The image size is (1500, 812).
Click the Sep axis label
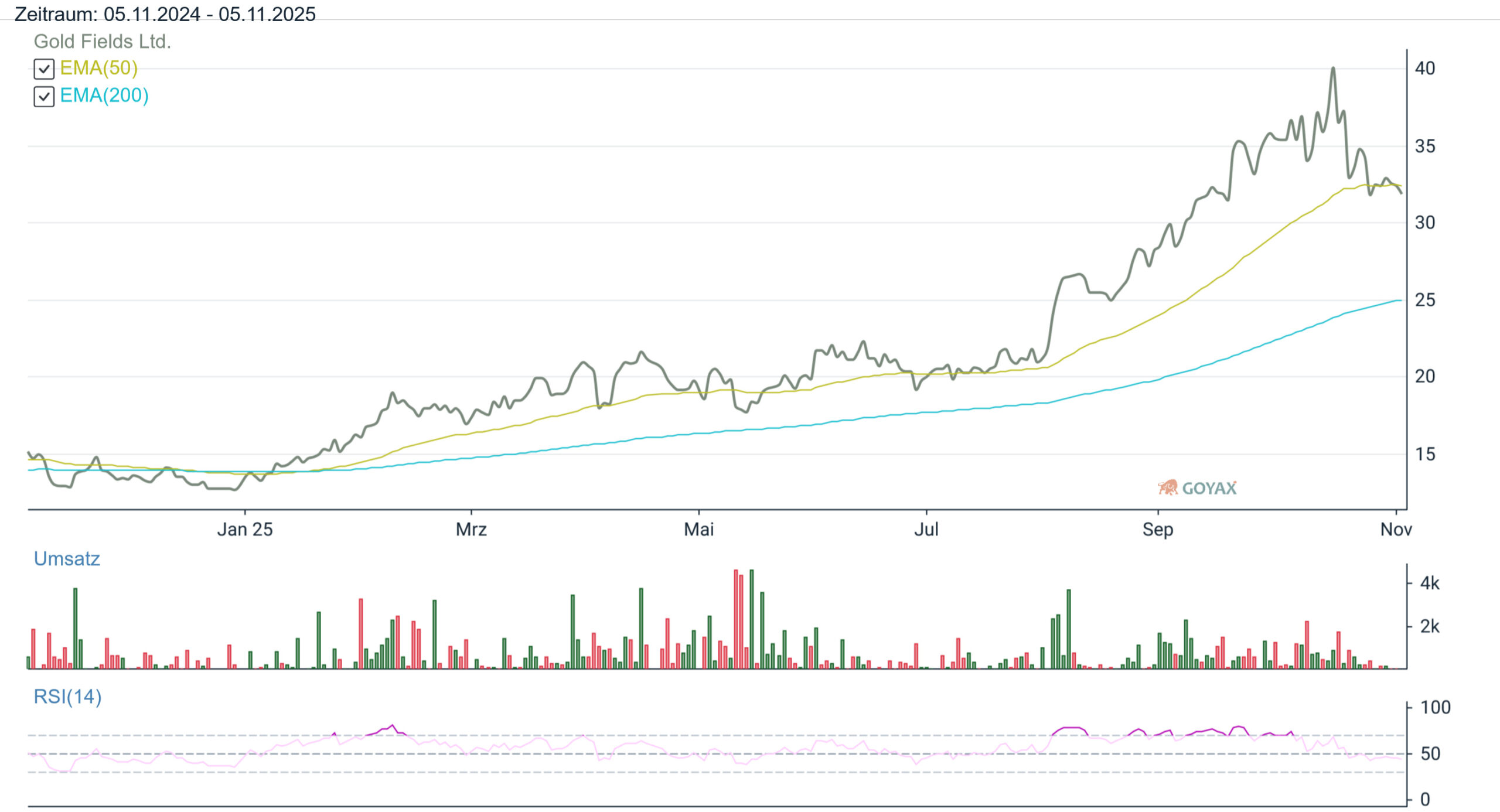coord(1157,529)
